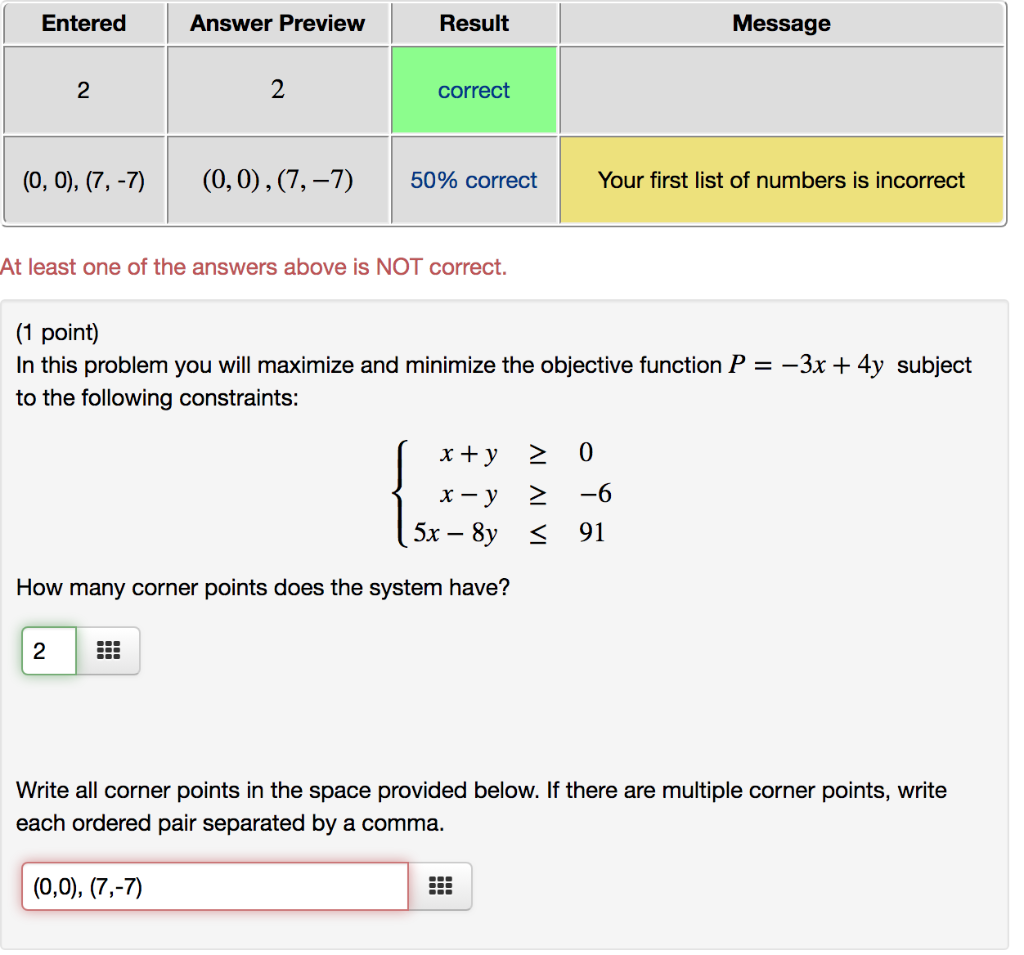
Task: Click the Message column header
Action: (x=781, y=23)
